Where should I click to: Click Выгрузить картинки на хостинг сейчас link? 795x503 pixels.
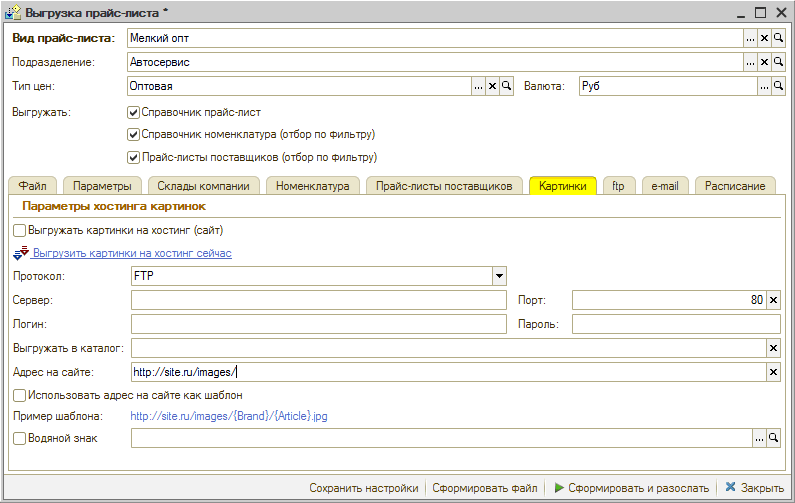point(132,254)
